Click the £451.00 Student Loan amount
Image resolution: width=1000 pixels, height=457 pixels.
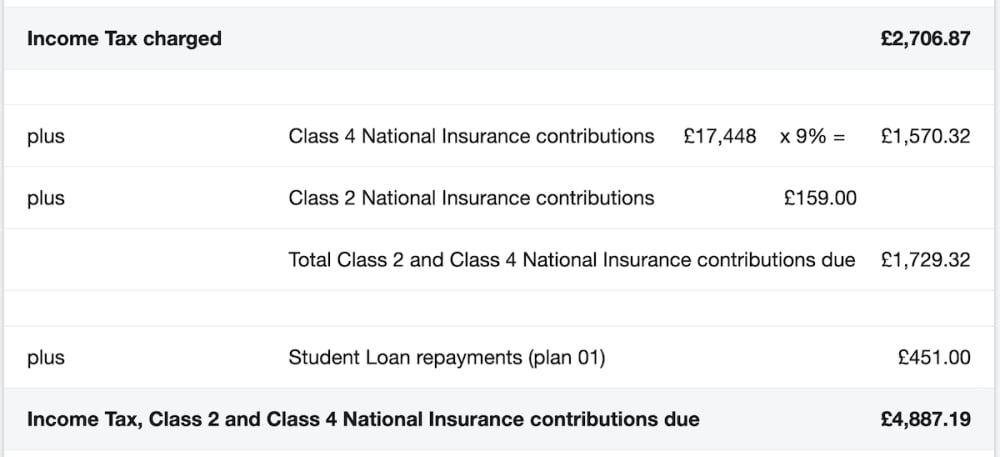(x=934, y=357)
